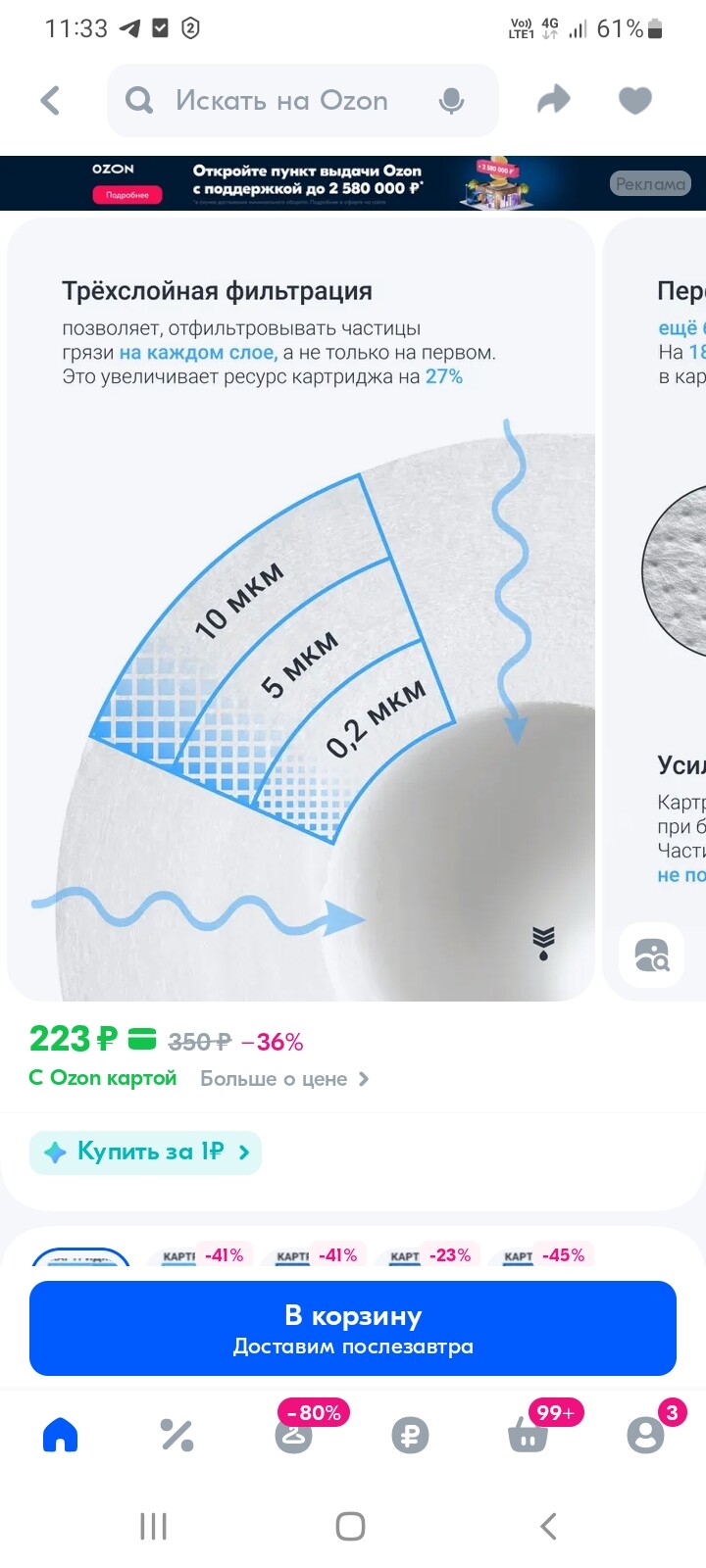Screen dimensions: 706x1568
Task: Open profile with 3 notifications
Action: tap(645, 1435)
